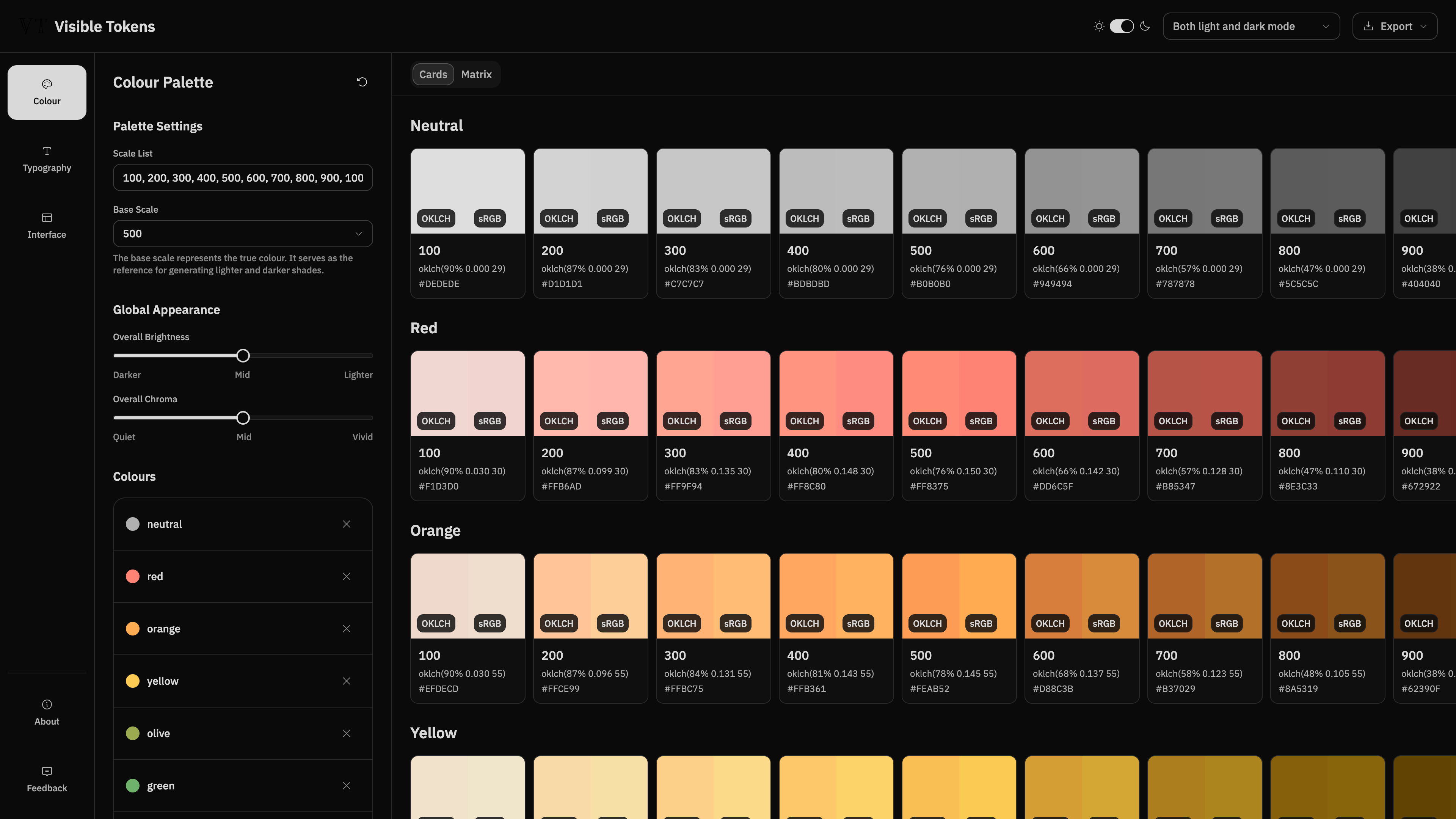Reset the colour palette with the undo icon

tap(362, 82)
